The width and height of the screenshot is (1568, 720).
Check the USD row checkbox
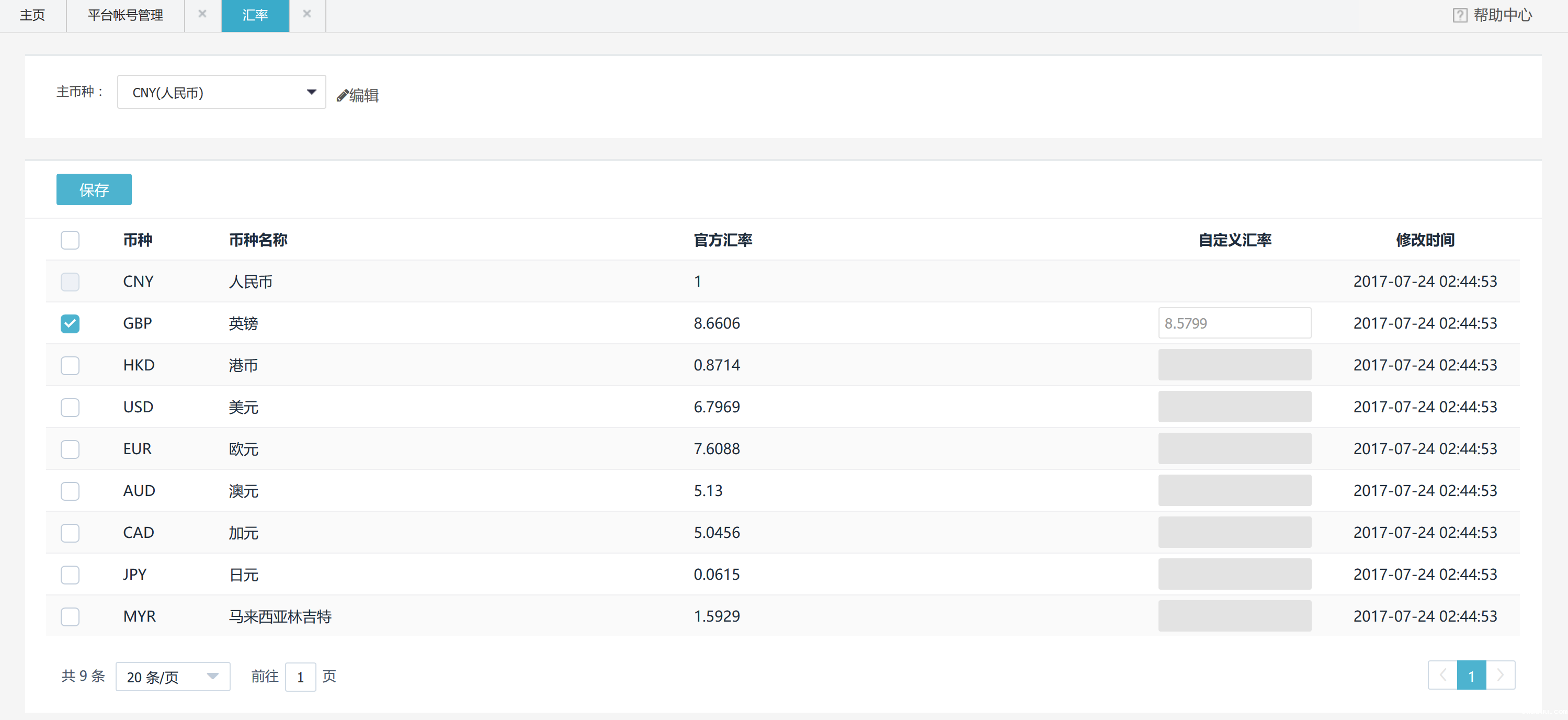point(70,407)
